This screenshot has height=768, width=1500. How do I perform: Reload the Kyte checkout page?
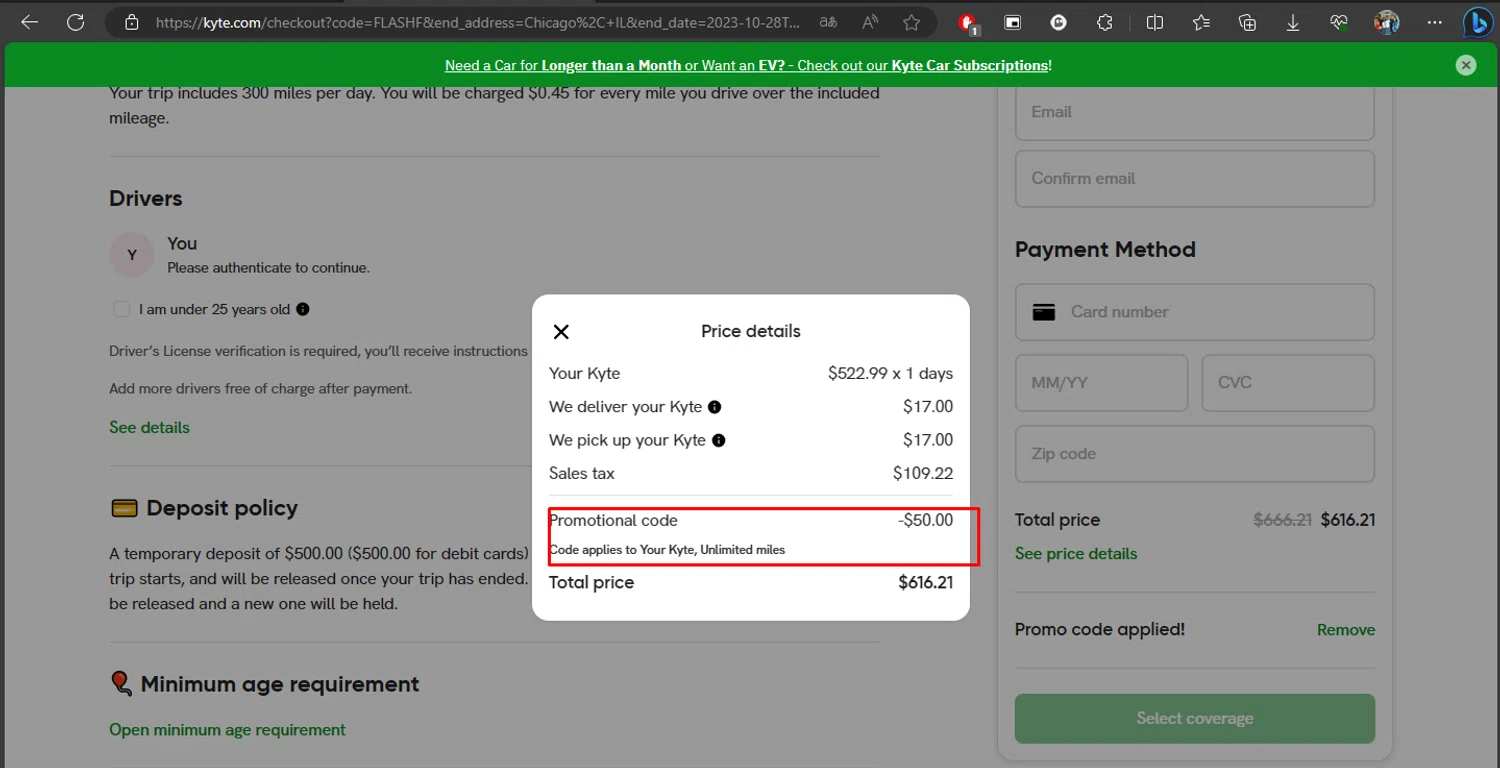[75, 22]
